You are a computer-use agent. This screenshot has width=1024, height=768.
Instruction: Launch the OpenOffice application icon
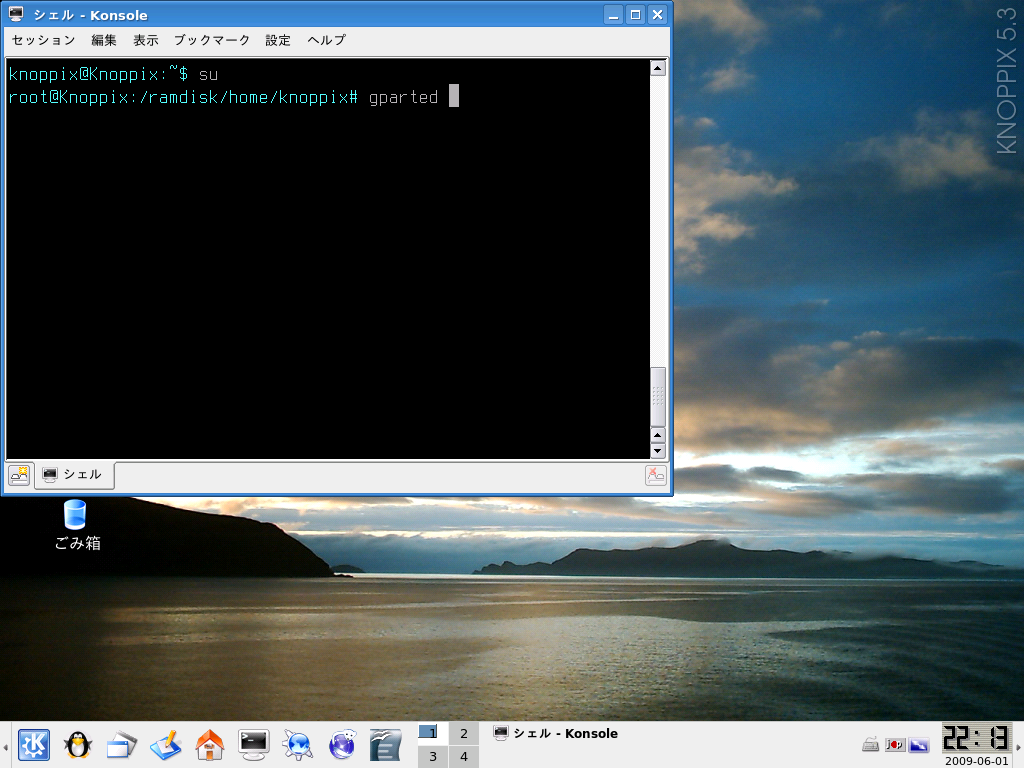coord(385,745)
